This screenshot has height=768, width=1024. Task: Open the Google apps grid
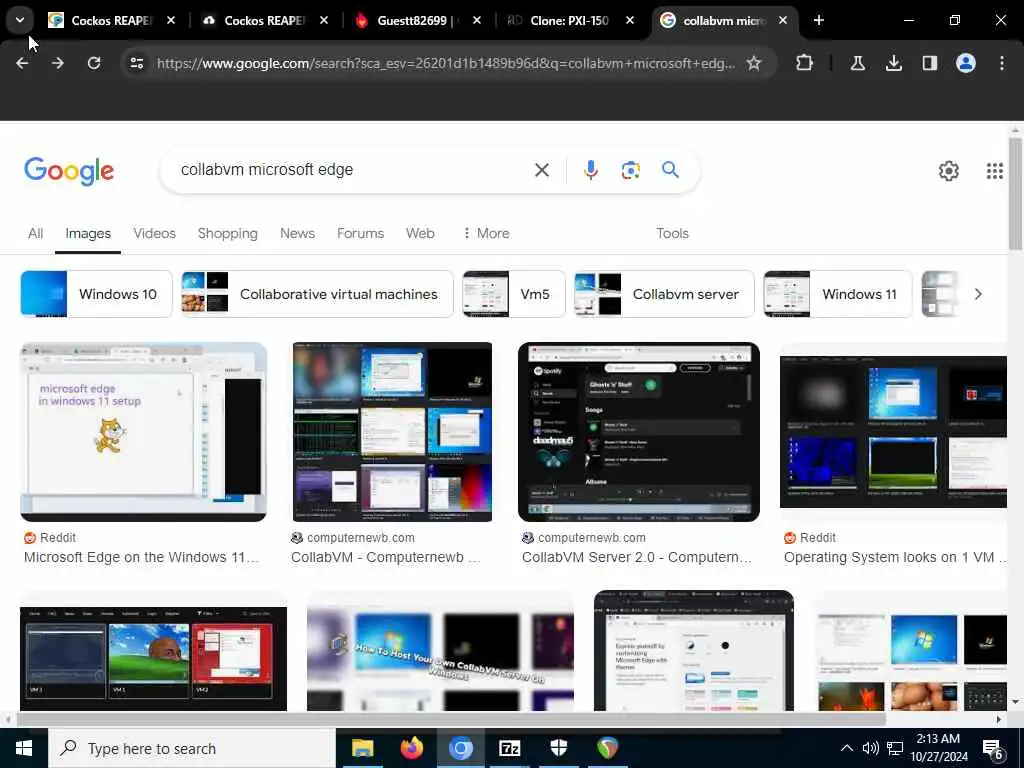(x=994, y=170)
